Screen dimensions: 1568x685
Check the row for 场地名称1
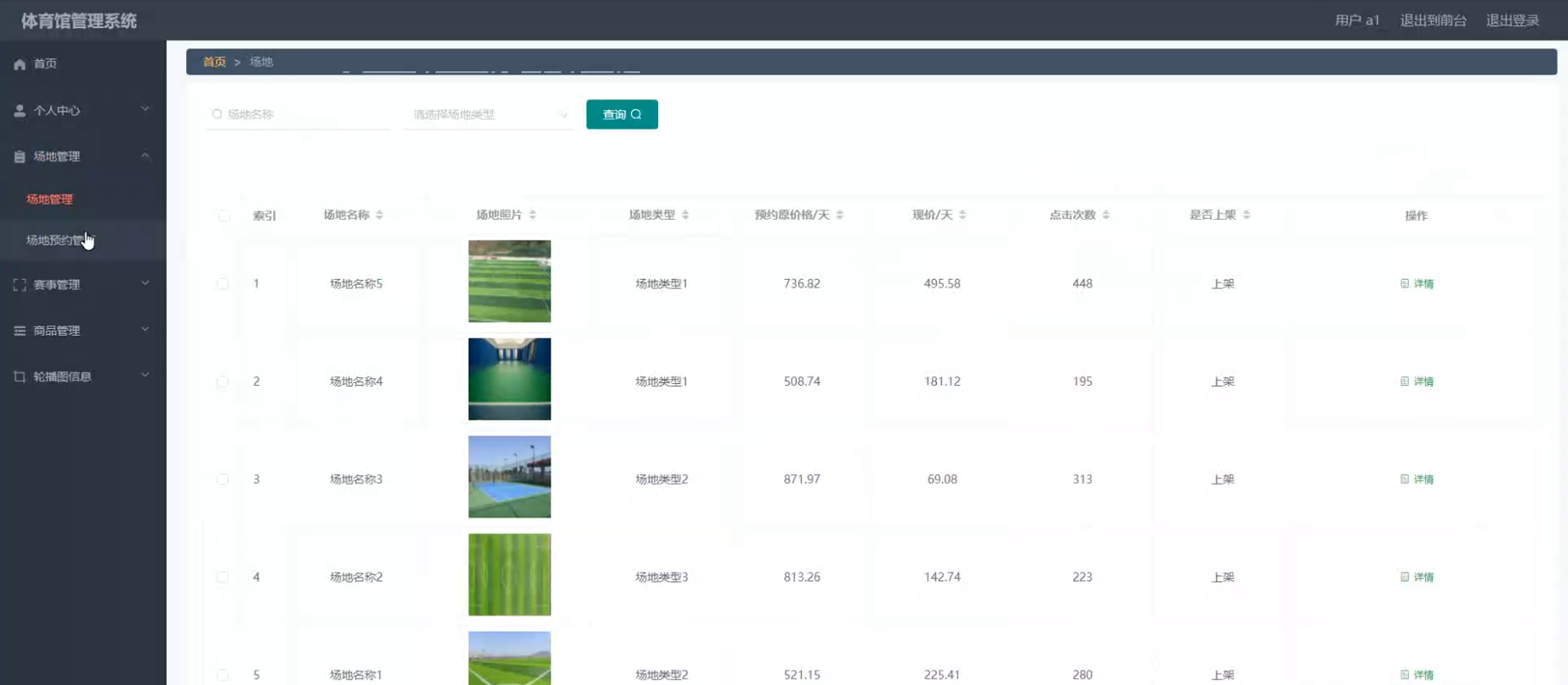click(x=222, y=675)
